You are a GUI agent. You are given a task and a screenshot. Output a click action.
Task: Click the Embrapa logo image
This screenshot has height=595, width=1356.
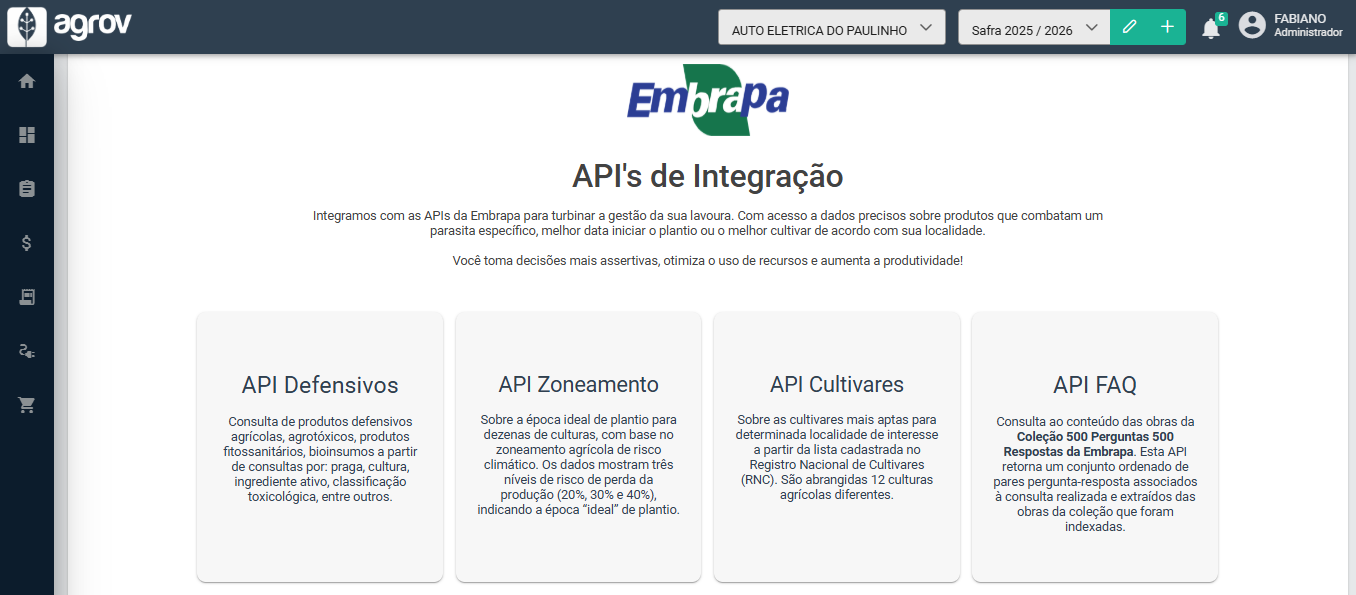708,99
